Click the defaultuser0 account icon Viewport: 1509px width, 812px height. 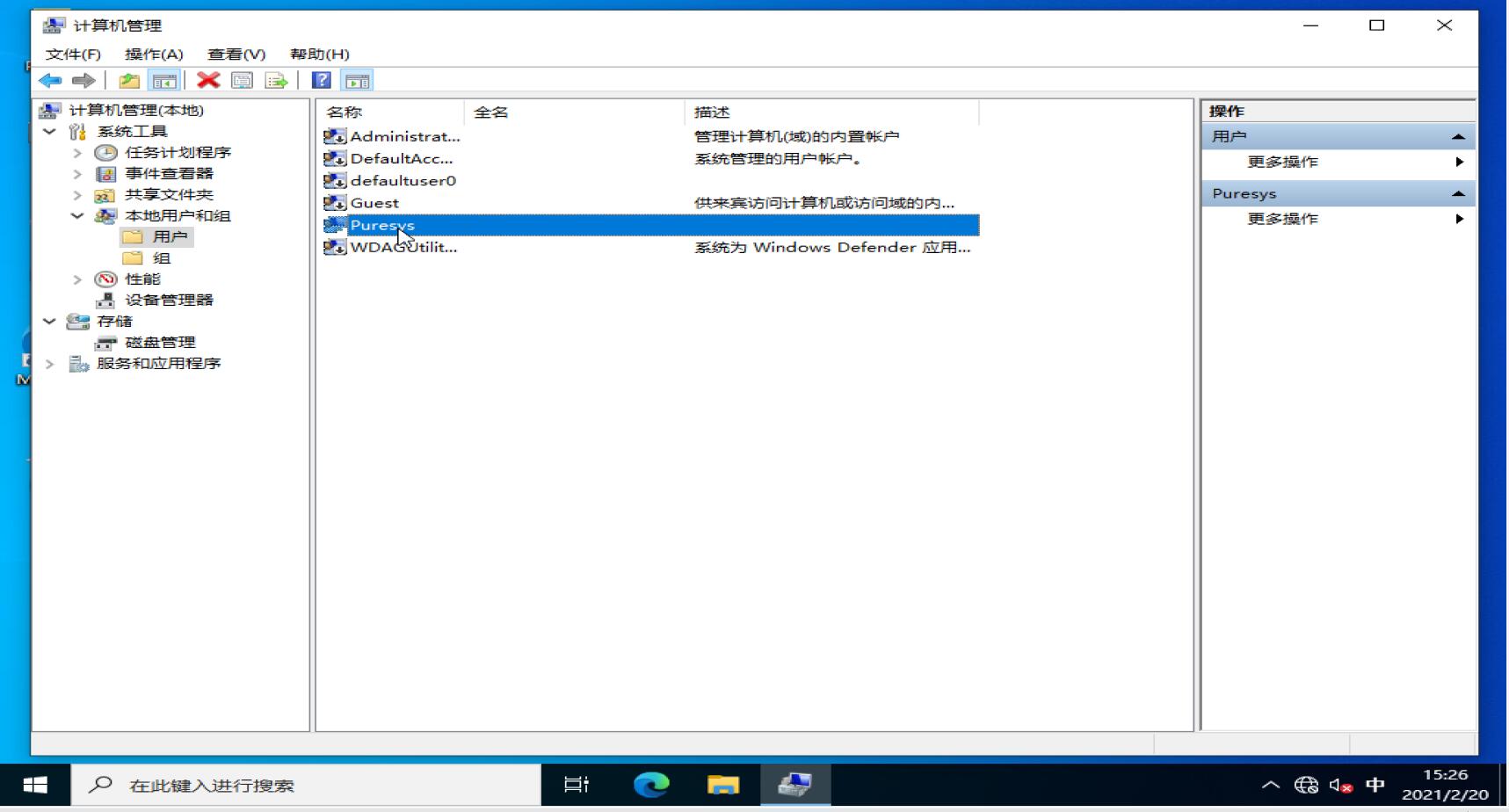coord(335,180)
